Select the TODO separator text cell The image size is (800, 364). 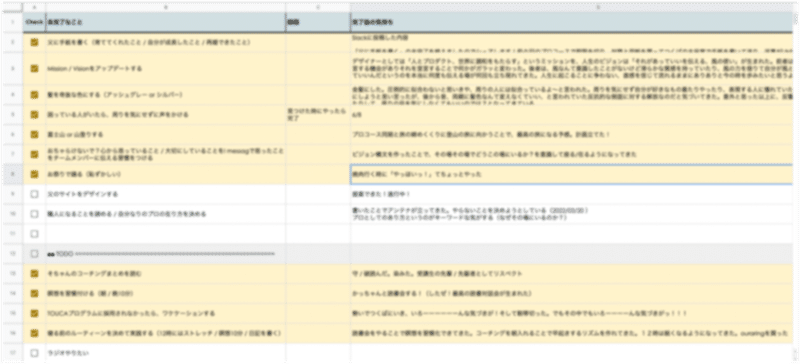[x=166, y=254]
